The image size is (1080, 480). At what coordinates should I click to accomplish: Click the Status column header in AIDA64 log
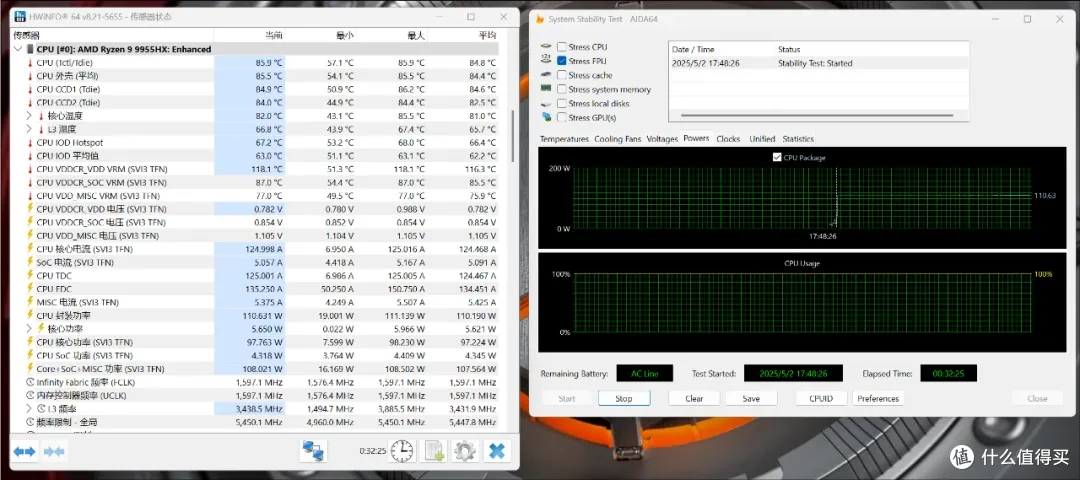[871, 50]
